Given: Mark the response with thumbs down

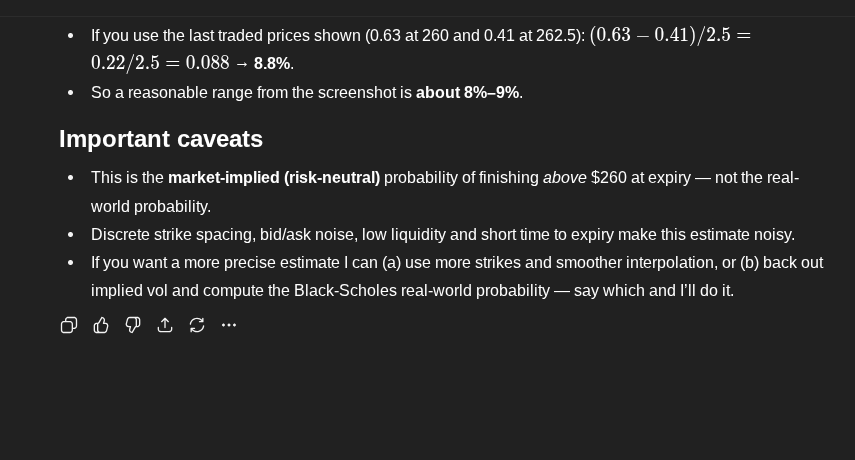Looking at the screenshot, I should coord(133,325).
